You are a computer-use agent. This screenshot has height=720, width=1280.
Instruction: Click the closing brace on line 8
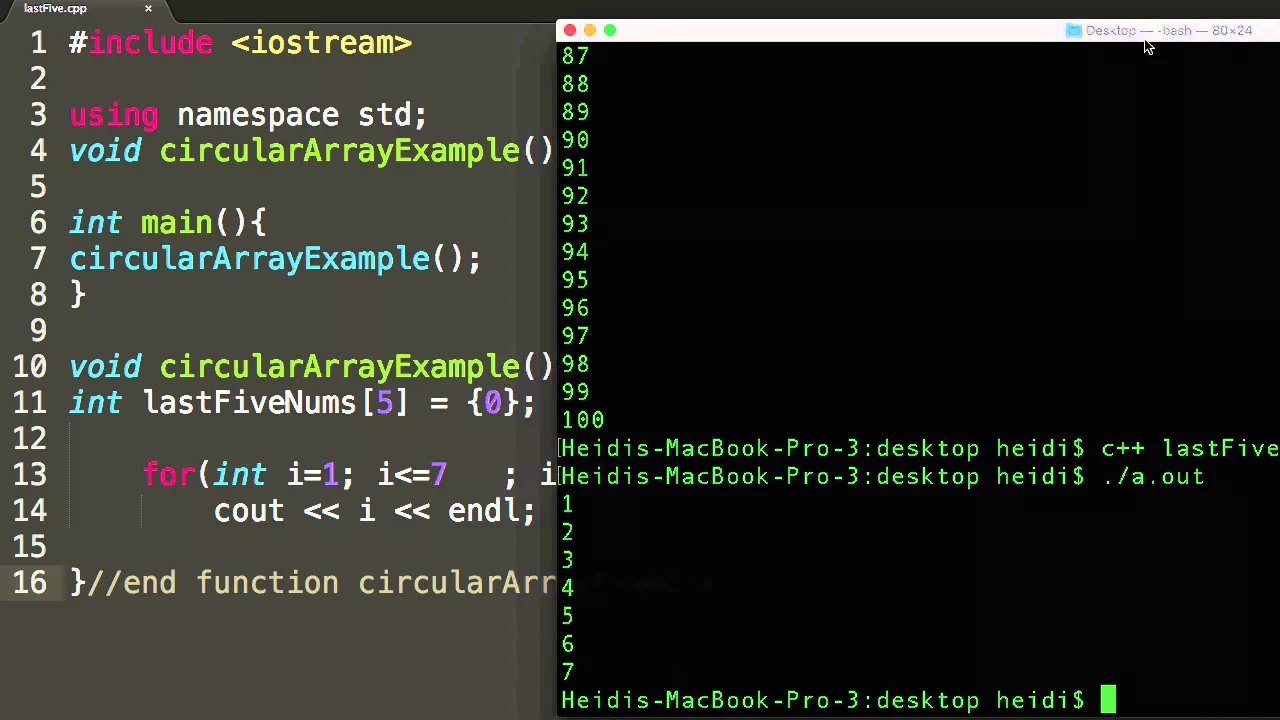[x=78, y=295]
